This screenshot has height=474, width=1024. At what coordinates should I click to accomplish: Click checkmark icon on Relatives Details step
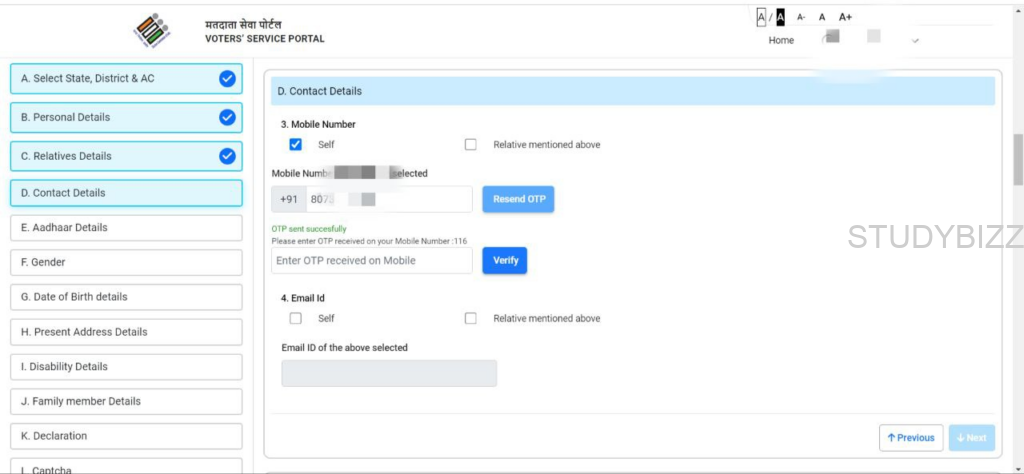point(227,156)
